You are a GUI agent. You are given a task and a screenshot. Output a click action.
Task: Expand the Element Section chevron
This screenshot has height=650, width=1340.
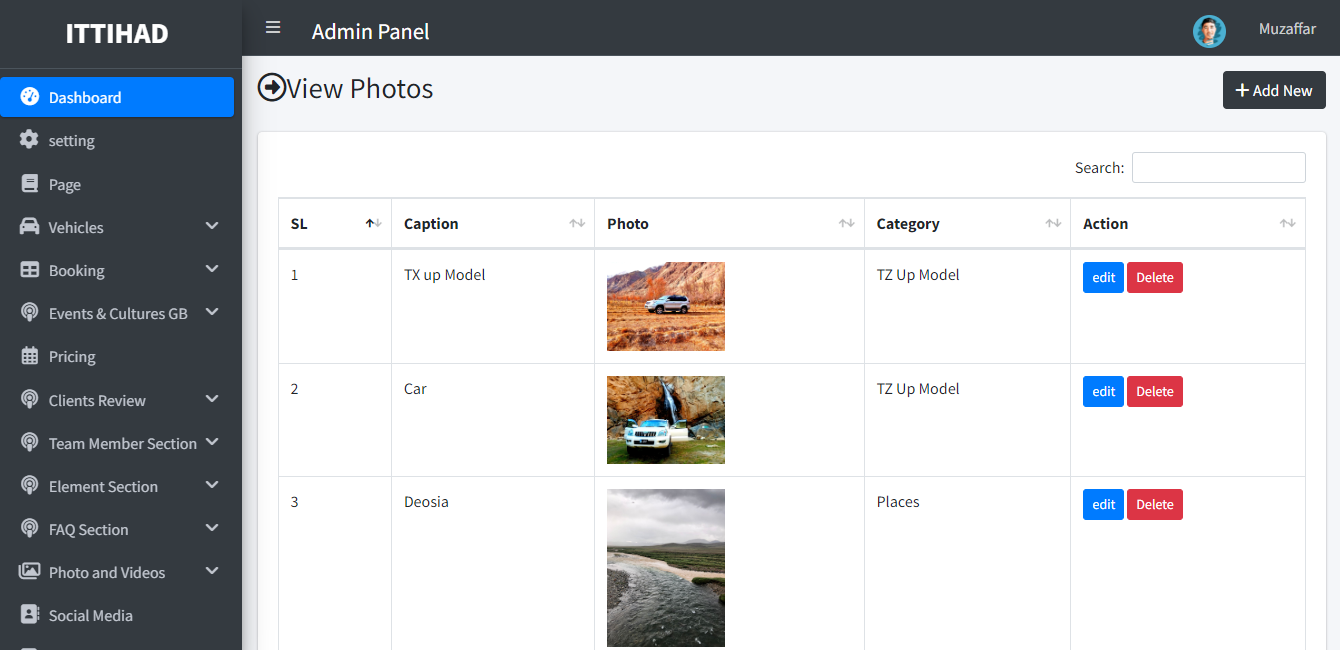point(212,485)
